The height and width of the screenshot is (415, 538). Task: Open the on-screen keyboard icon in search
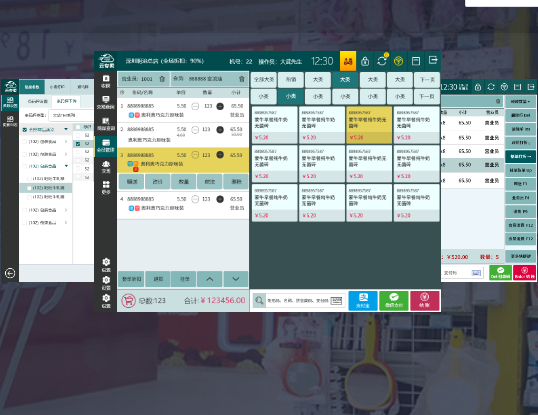coord(336,301)
